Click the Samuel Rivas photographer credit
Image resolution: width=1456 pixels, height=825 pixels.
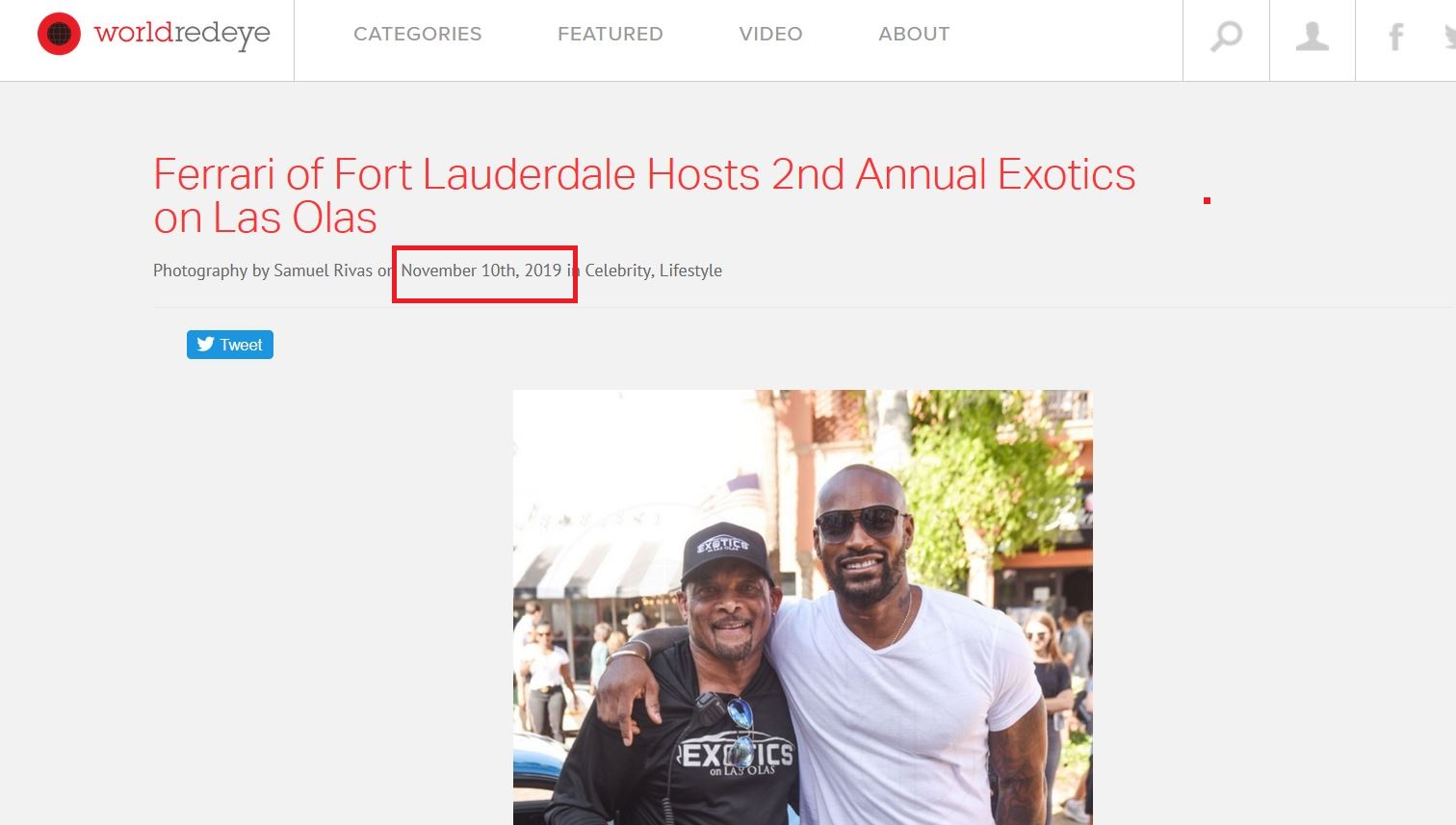[323, 271]
